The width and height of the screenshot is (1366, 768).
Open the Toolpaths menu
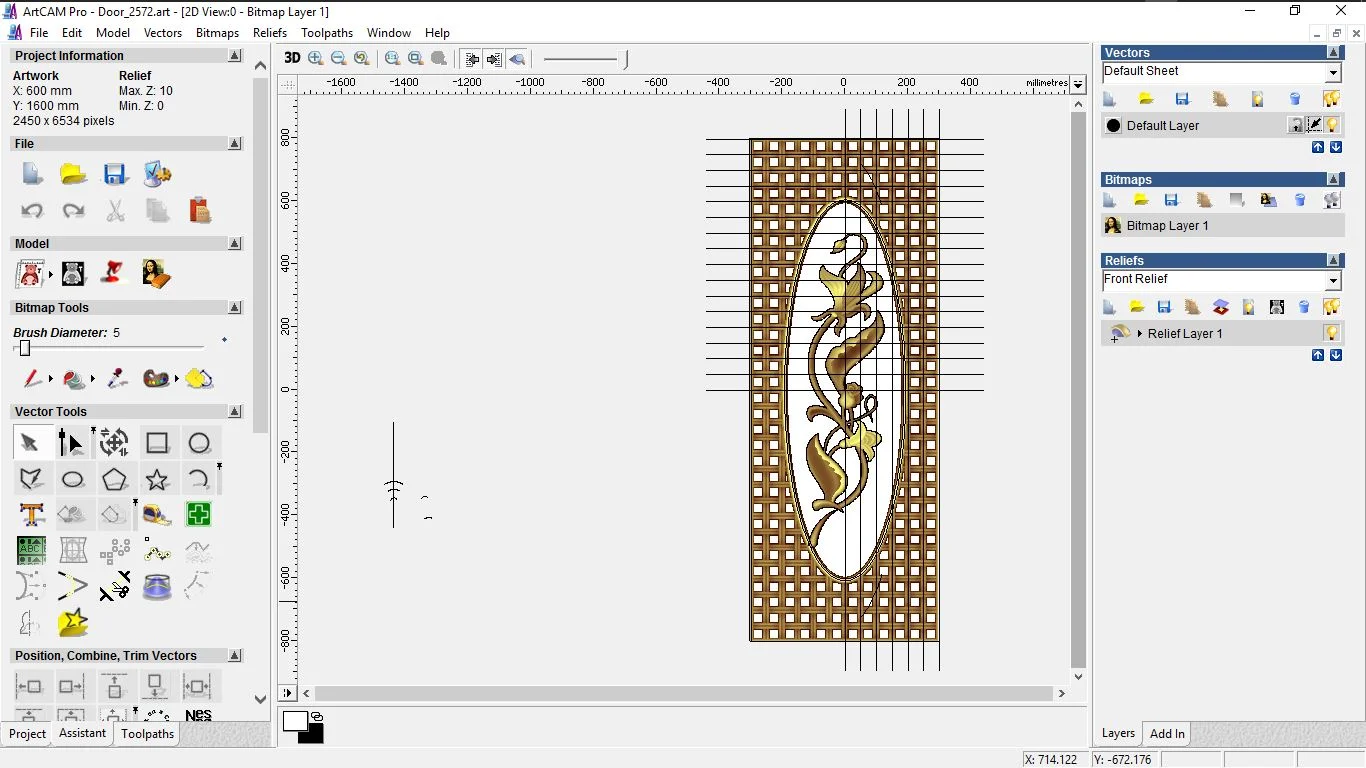point(327,33)
